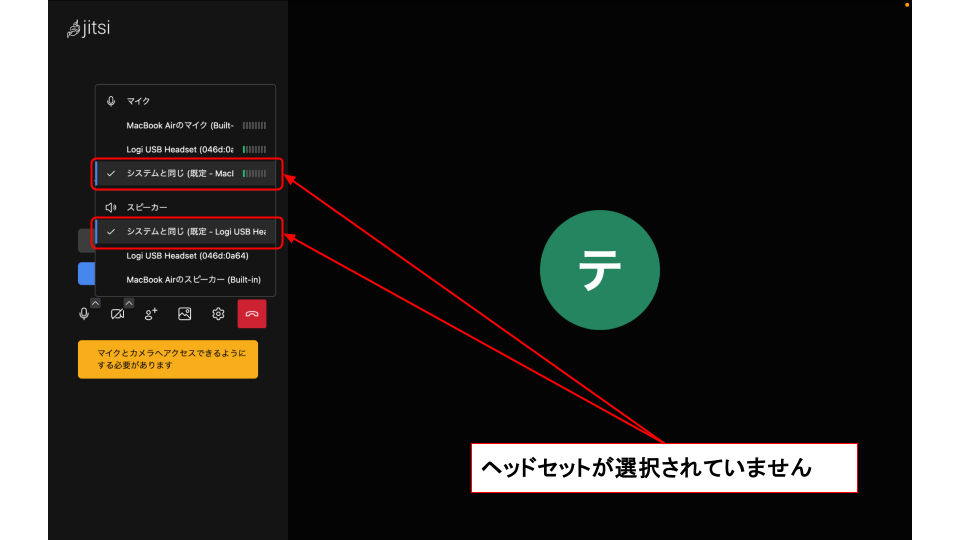This screenshot has height=540, width=960.
Task: Click the microphone mute icon
Action: 84,314
